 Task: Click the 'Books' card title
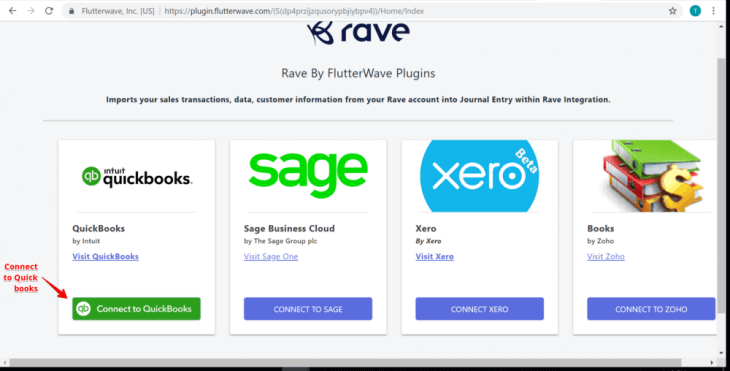coord(601,229)
